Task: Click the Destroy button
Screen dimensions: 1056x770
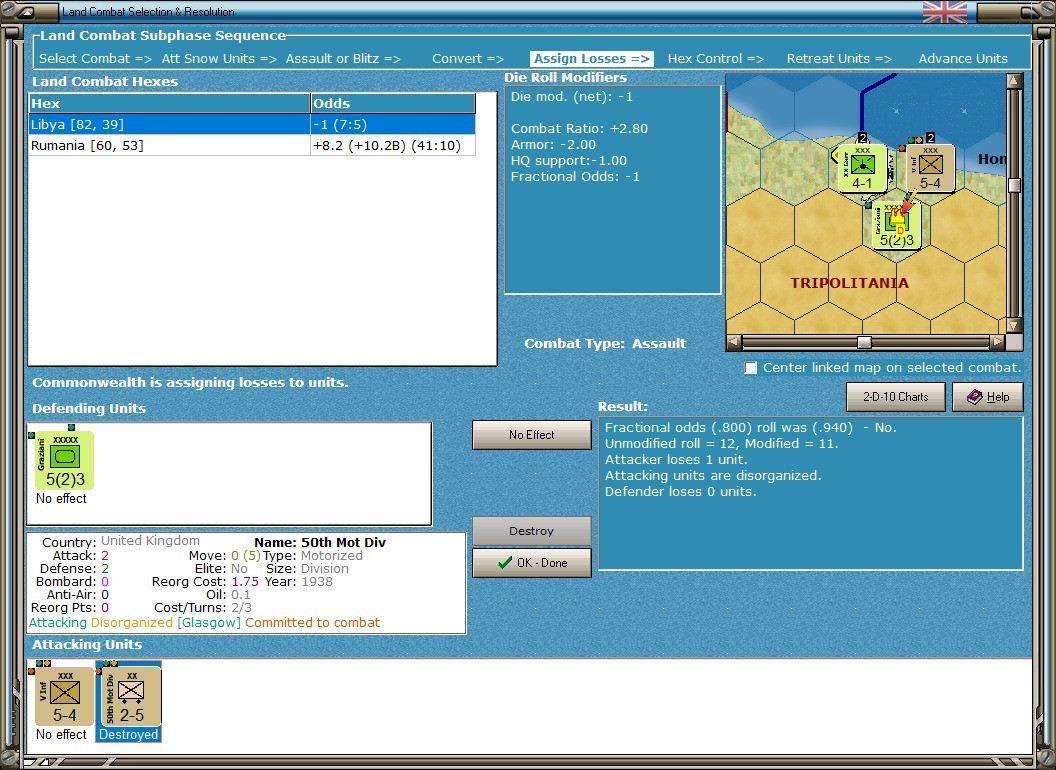Action: tap(531, 531)
